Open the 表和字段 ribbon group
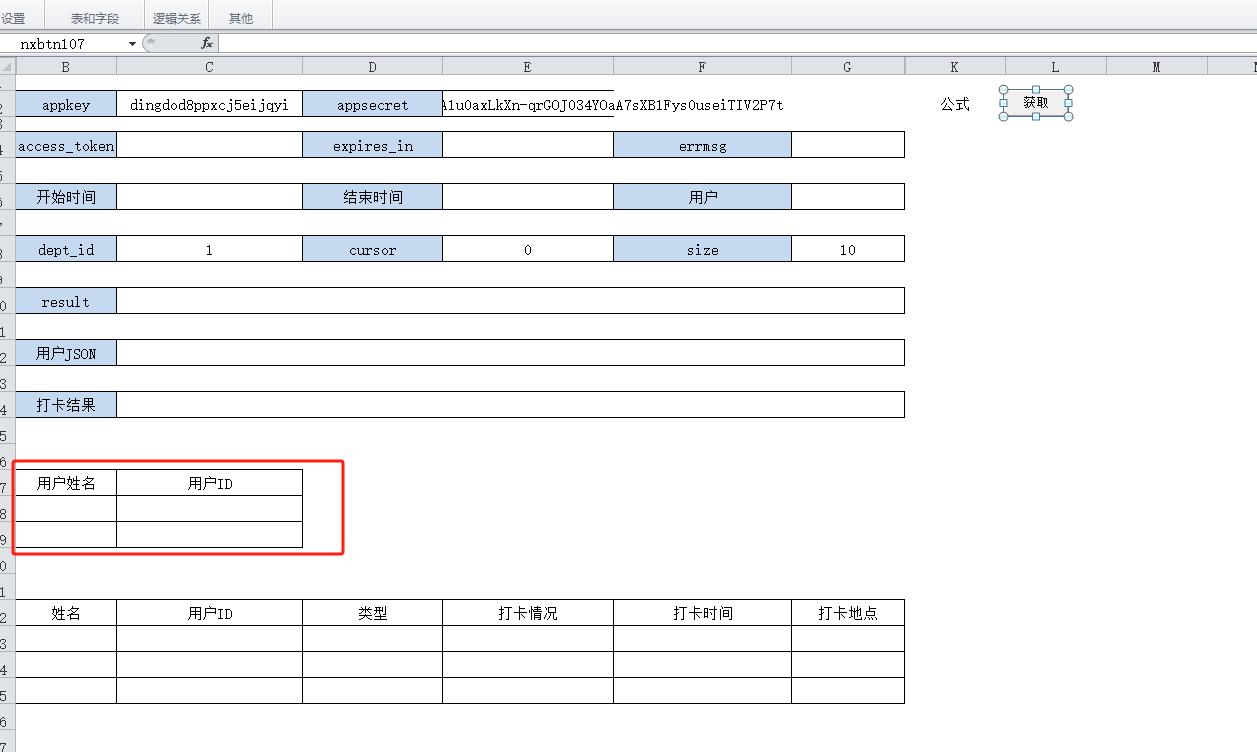1257x752 pixels. point(94,18)
